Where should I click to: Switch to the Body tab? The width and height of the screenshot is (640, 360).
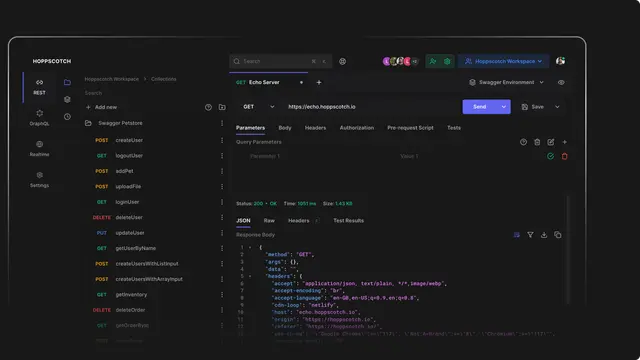285,128
